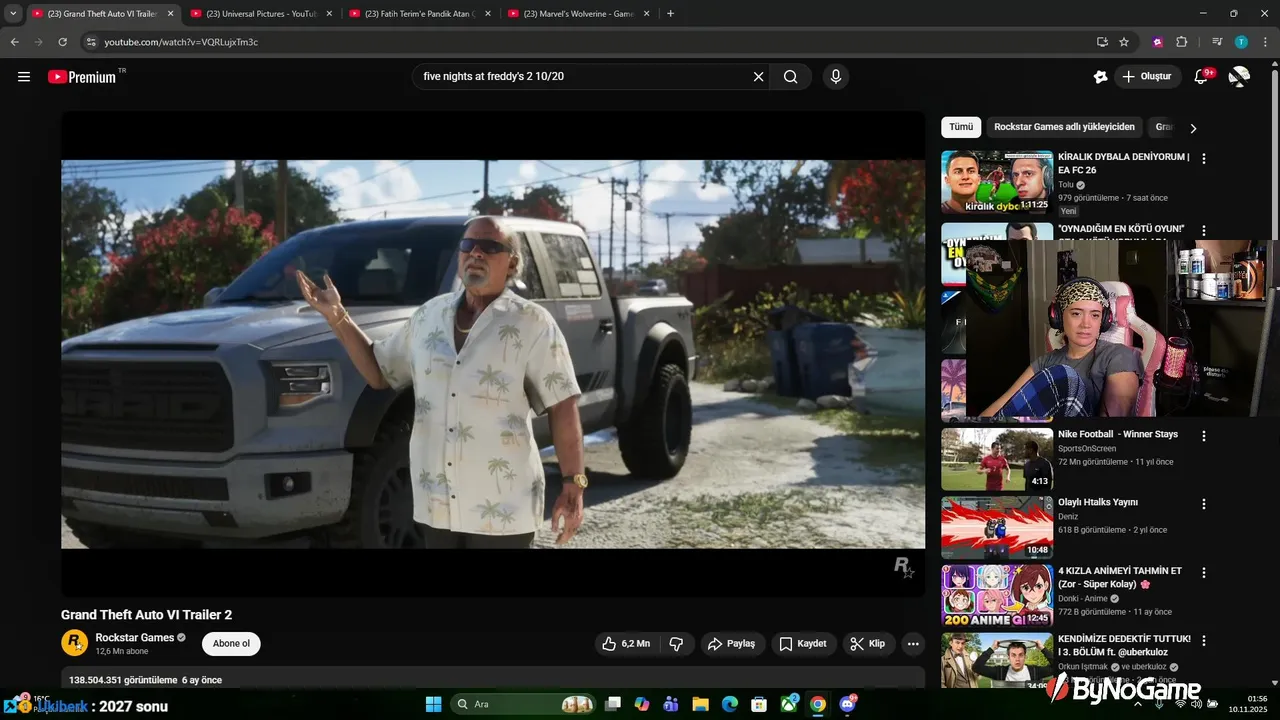This screenshot has height=720, width=1280.
Task: Open the Rockstar Games channel avatar
Action: coord(74,643)
